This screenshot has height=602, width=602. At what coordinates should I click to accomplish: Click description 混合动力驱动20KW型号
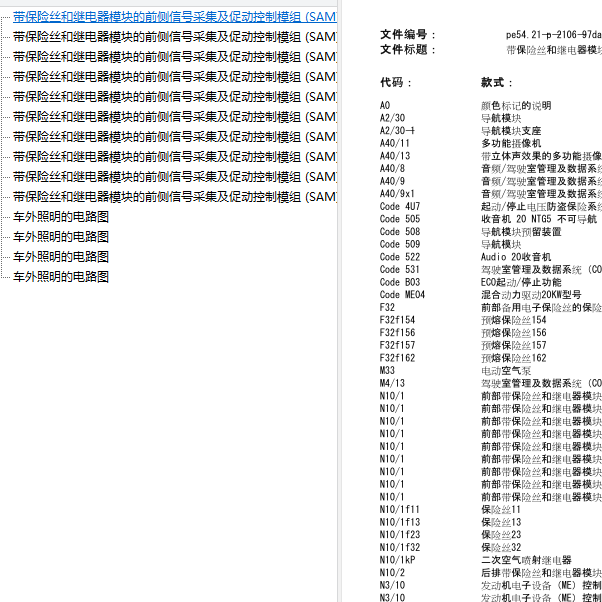point(531,295)
